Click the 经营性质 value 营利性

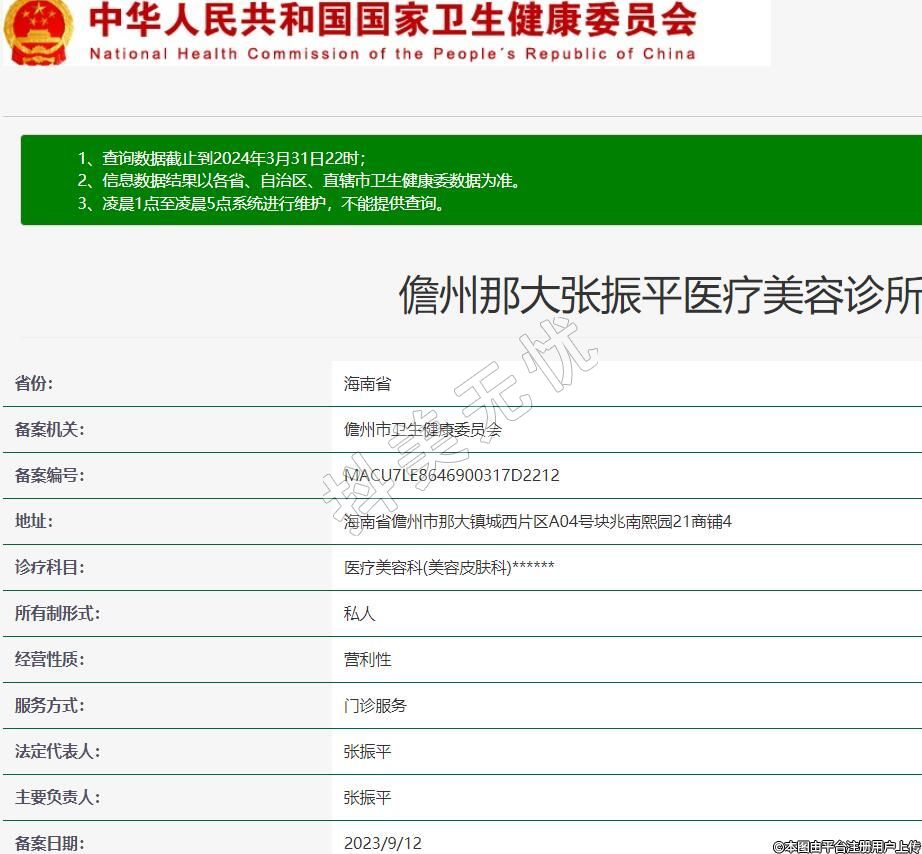[367, 660]
